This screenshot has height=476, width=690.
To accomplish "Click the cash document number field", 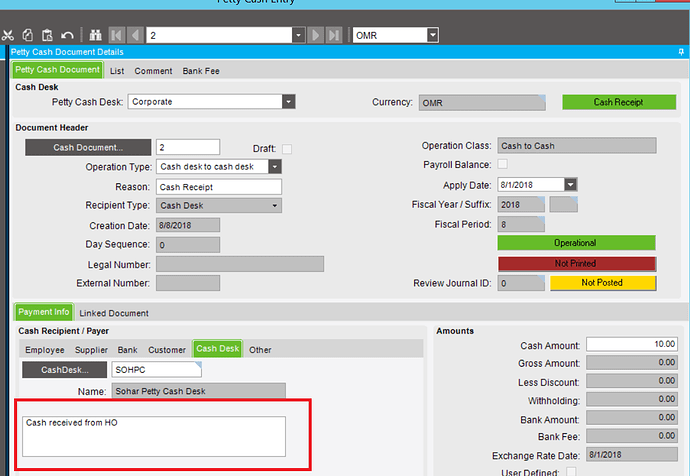I will (188, 147).
